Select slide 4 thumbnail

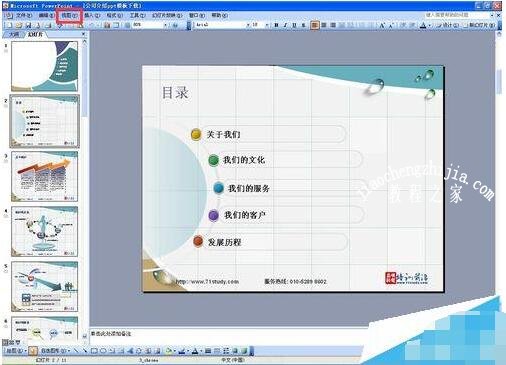(44, 231)
